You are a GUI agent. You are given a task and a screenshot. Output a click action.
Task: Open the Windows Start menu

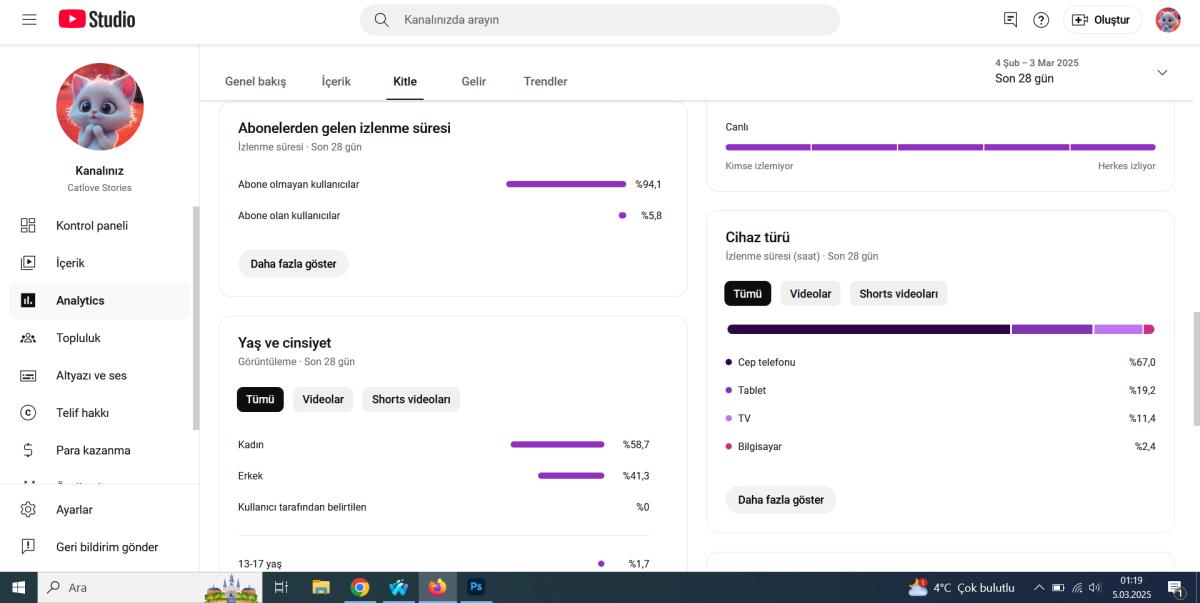18,588
